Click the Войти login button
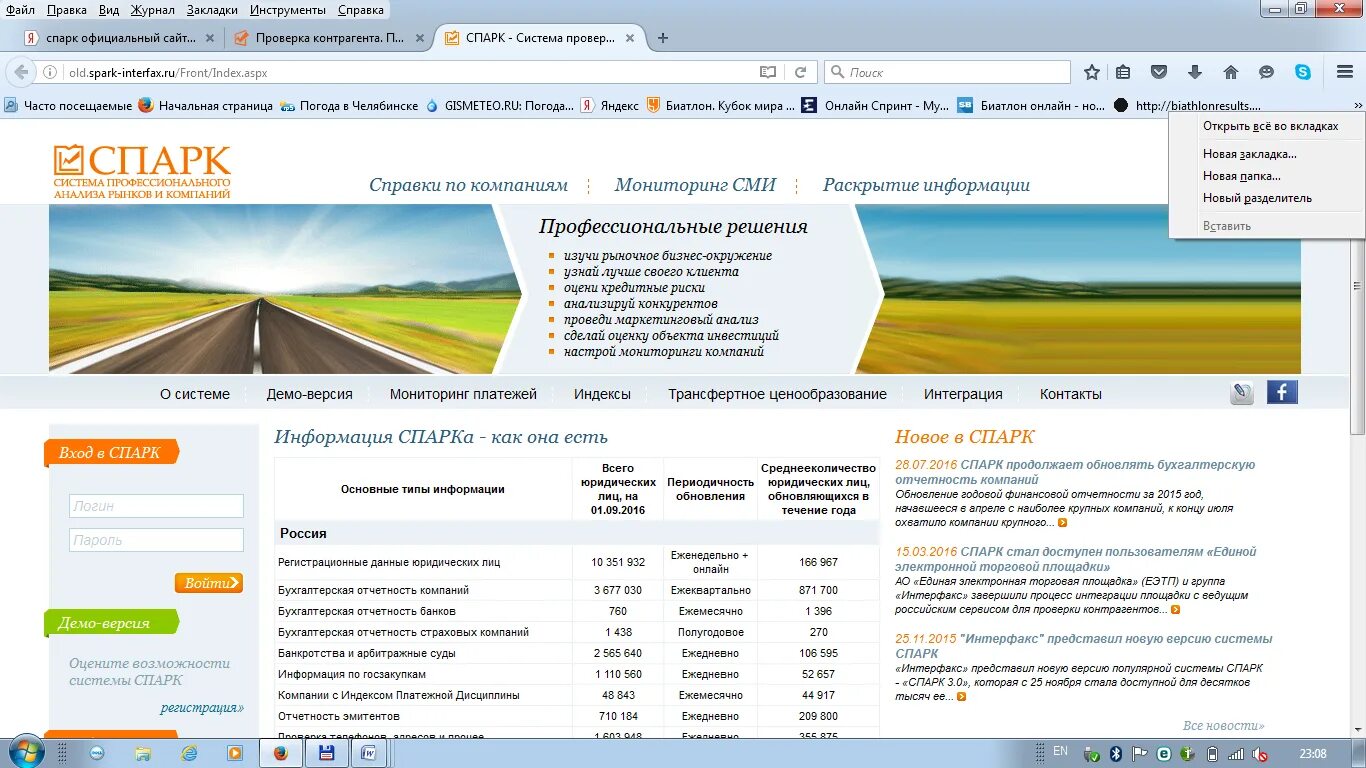Viewport: 1366px width, 768px height. tap(208, 583)
